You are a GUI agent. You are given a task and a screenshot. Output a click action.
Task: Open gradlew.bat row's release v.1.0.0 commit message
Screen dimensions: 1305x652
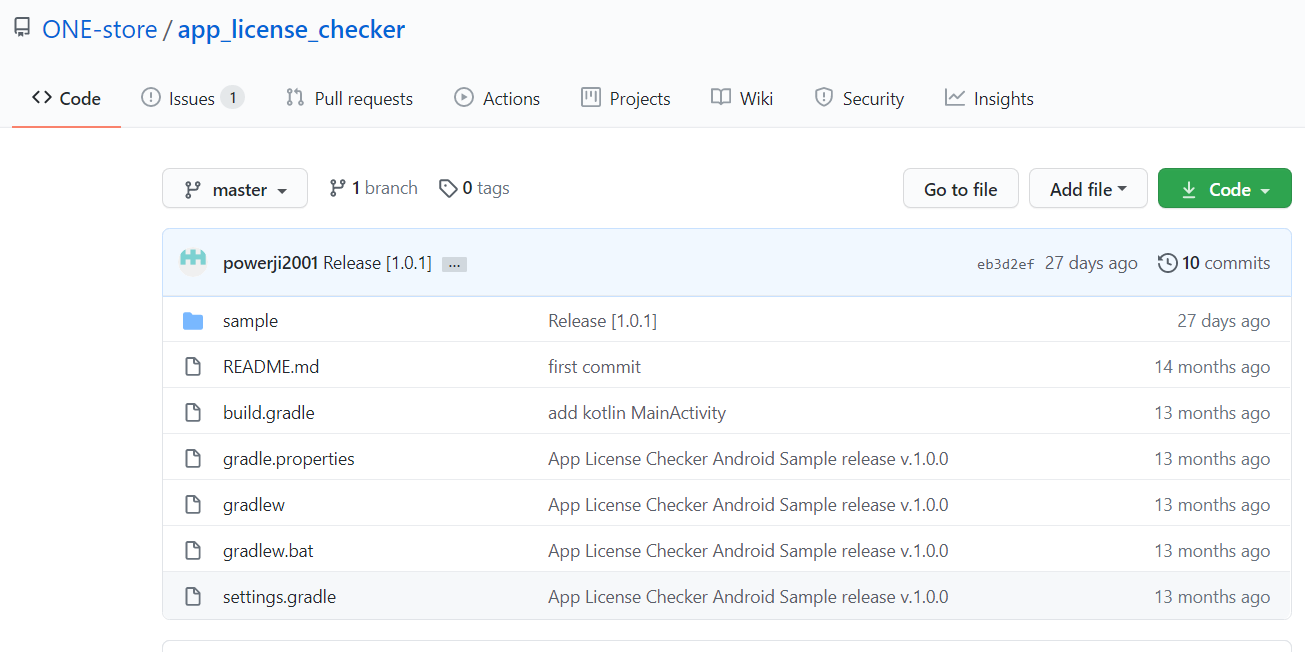[748, 551]
